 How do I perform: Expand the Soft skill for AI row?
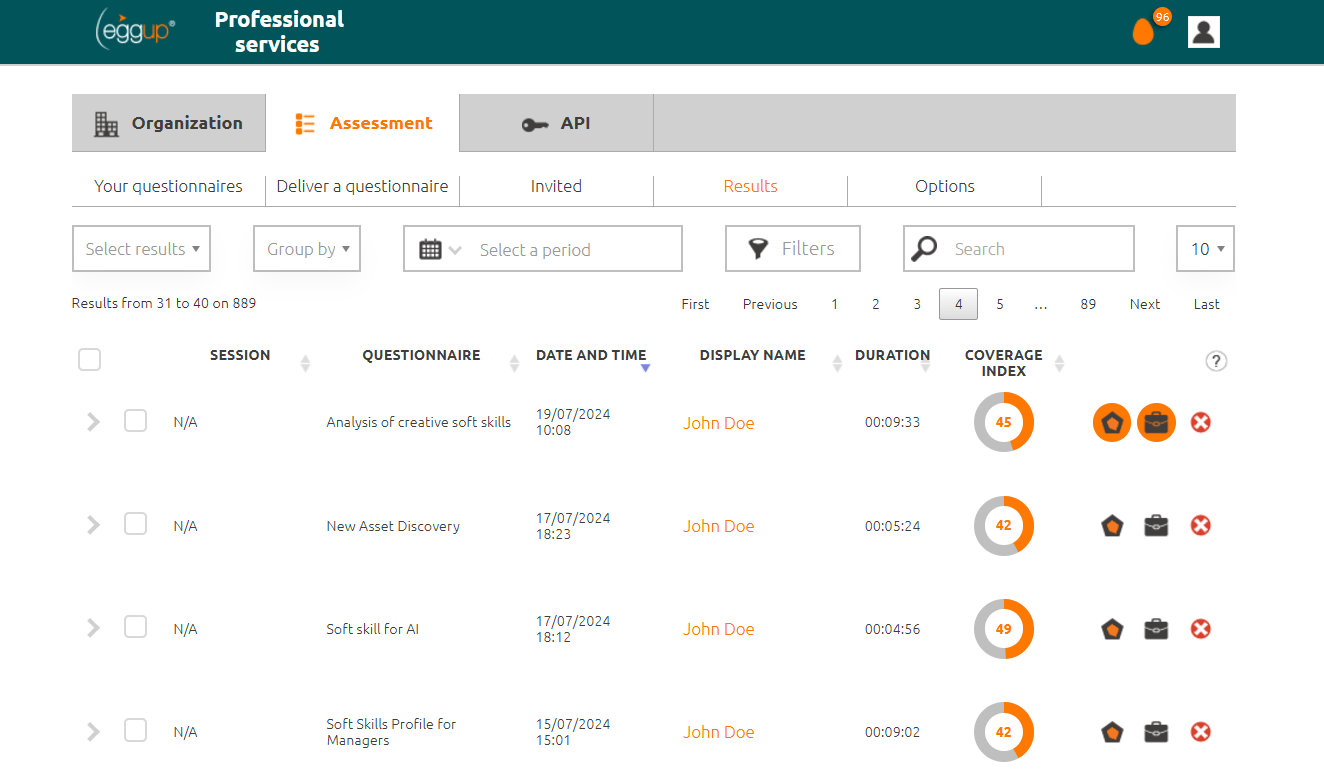click(93, 628)
